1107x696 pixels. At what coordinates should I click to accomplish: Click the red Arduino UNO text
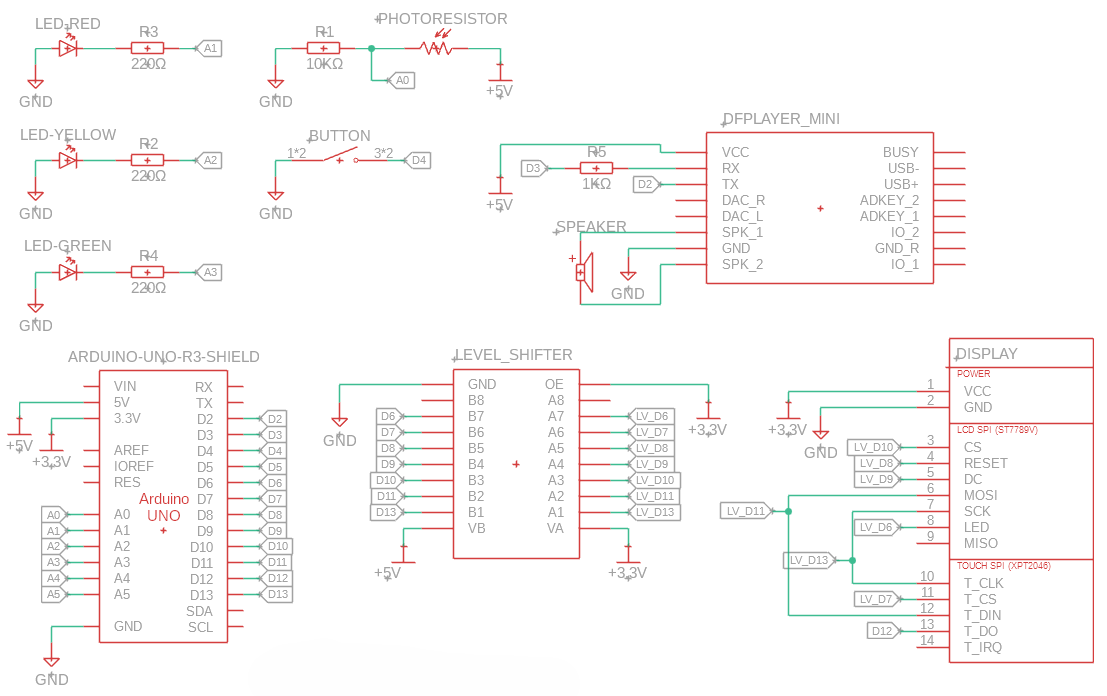164,508
